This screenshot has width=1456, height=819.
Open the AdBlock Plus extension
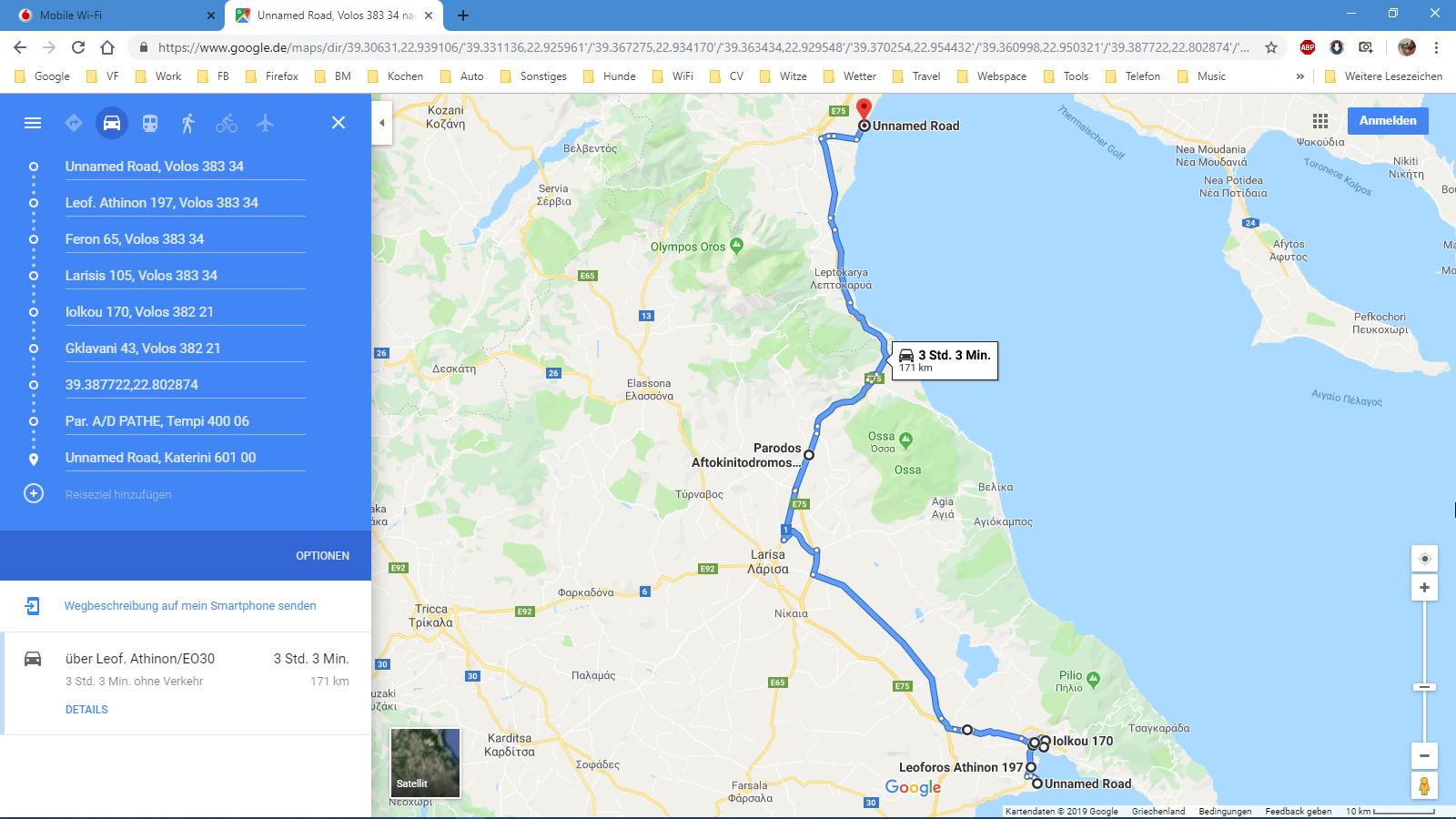(x=1308, y=47)
